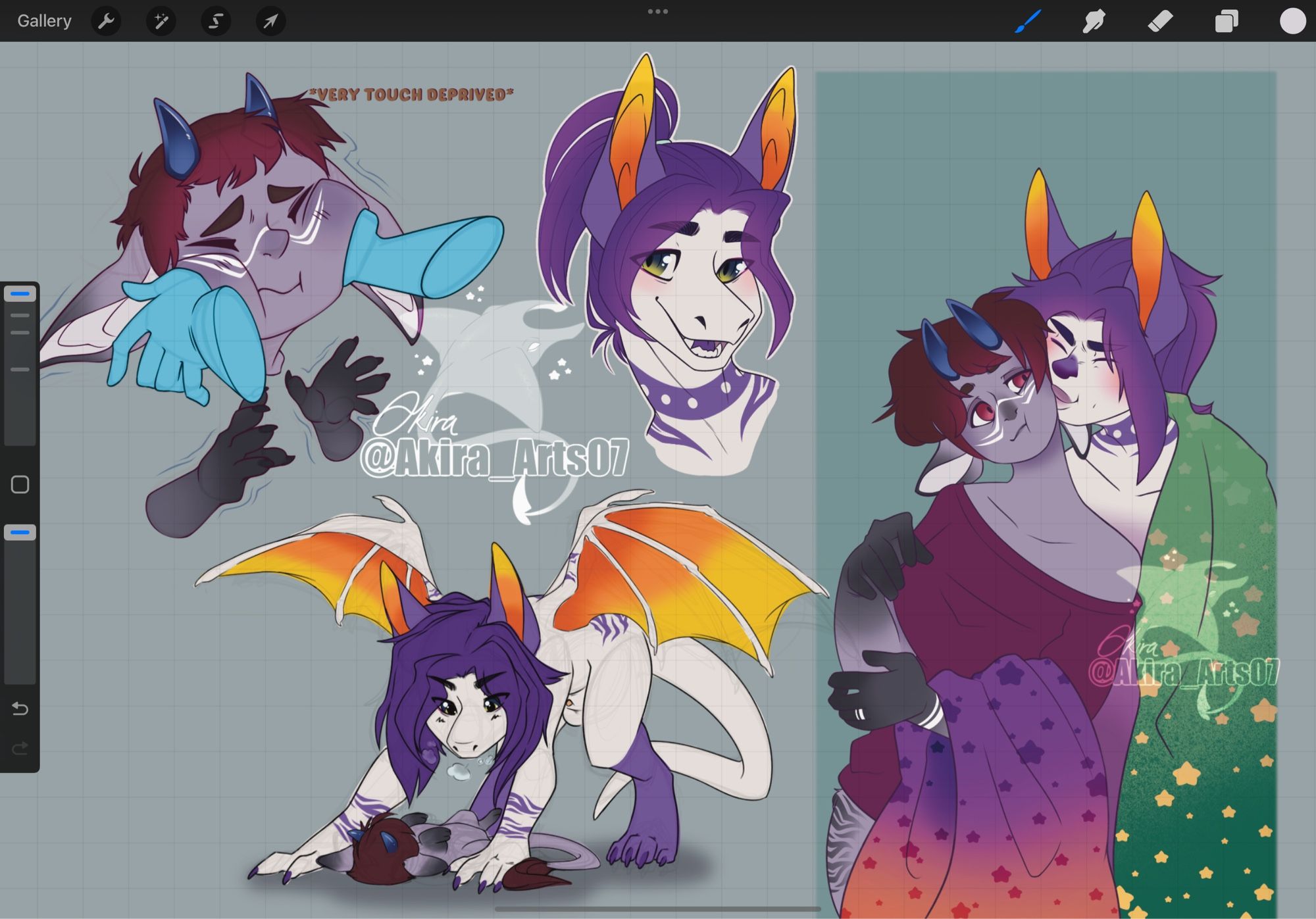
Task: Tap the redo arrow in the sidebar
Action: pos(20,748)
